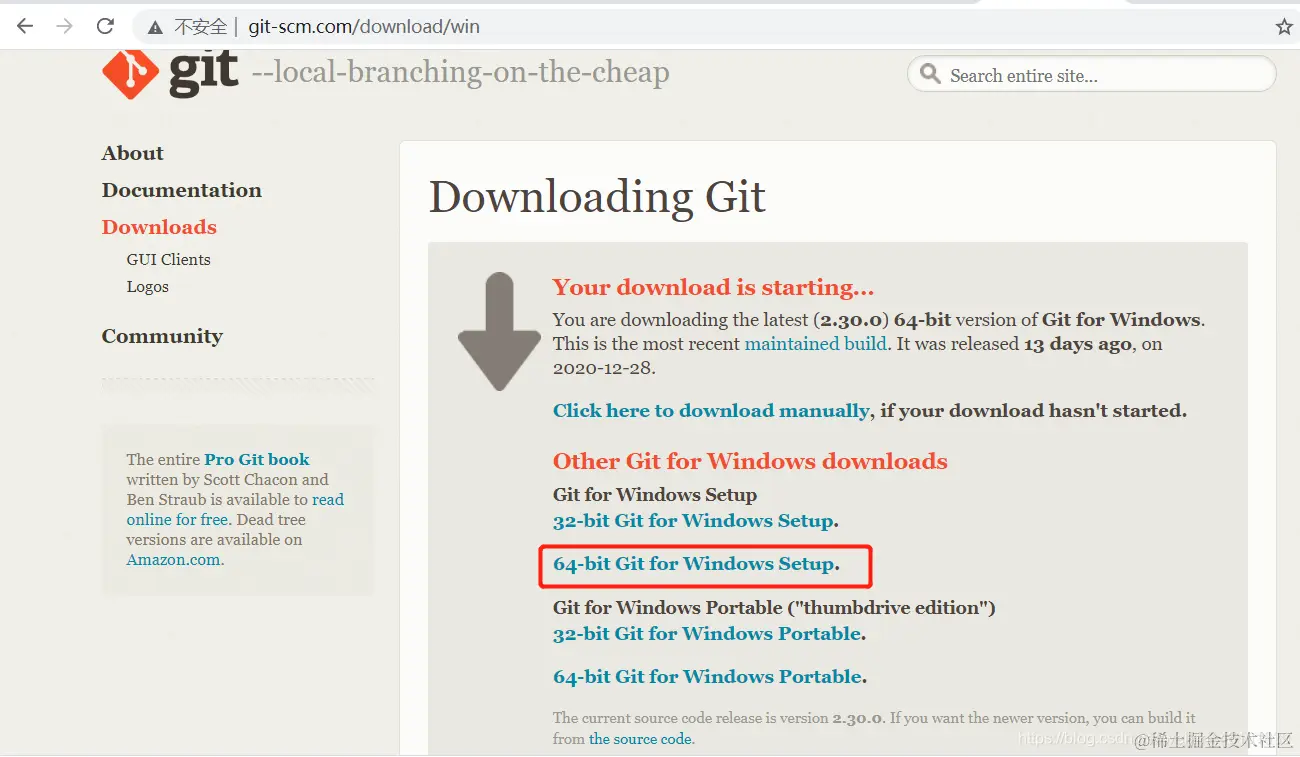Open the GUI Clients subpage
Image resolution: width=1300 pixels, height=757 pixels.
pos(168,259)
